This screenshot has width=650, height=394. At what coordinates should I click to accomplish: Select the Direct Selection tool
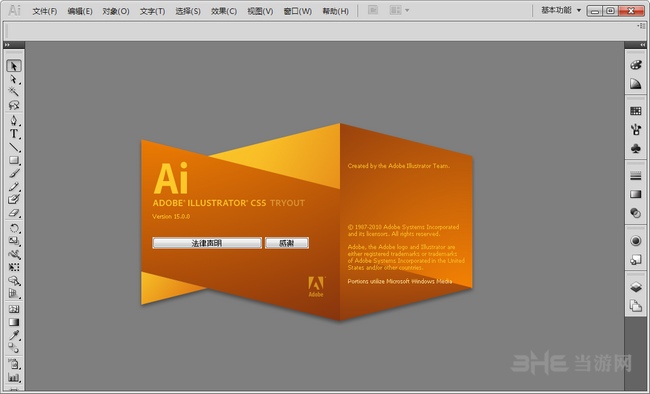pos(14,79)
